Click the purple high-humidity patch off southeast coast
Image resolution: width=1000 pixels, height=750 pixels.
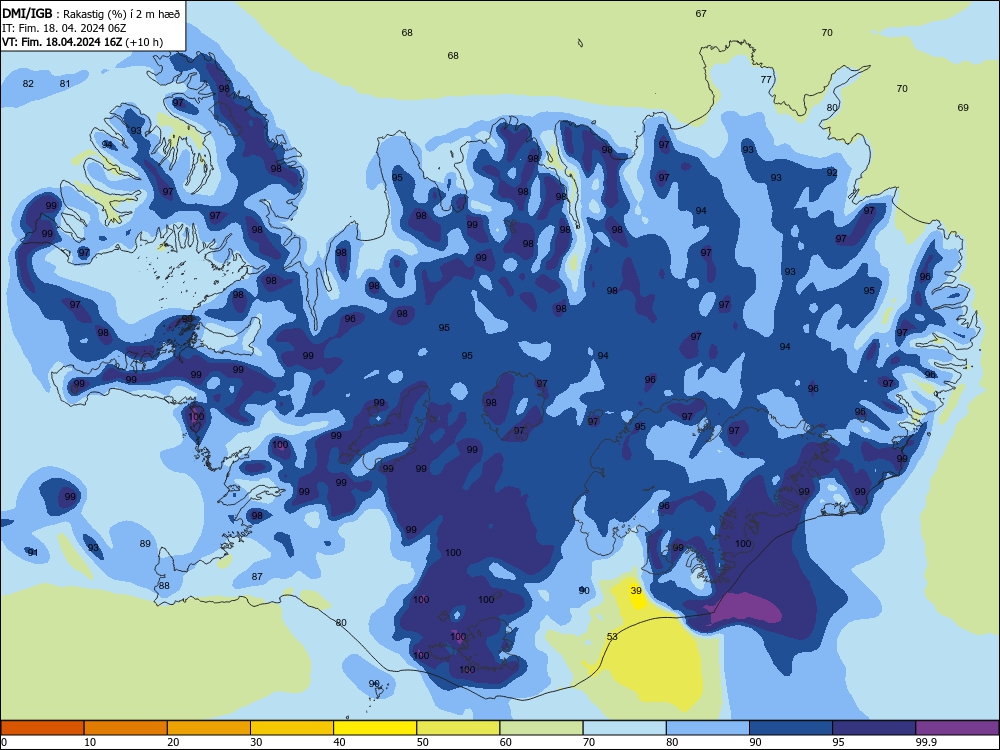pos(747,608)
